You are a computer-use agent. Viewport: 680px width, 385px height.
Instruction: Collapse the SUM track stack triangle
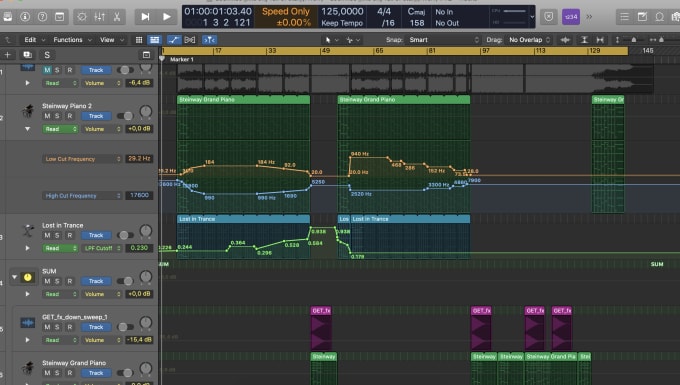(14, 277)
